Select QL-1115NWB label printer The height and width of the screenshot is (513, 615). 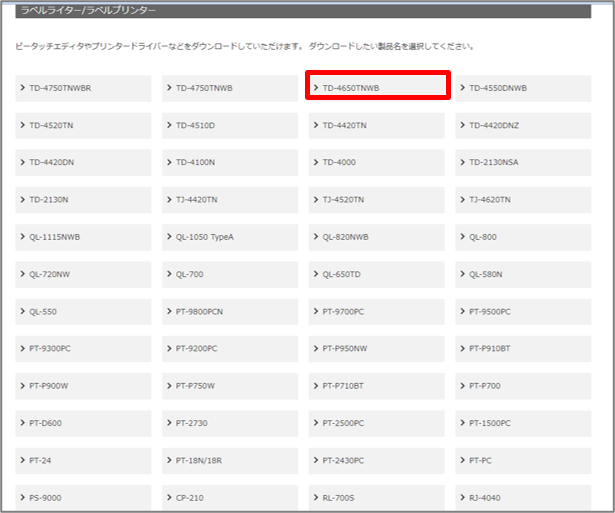click(84, 237)
